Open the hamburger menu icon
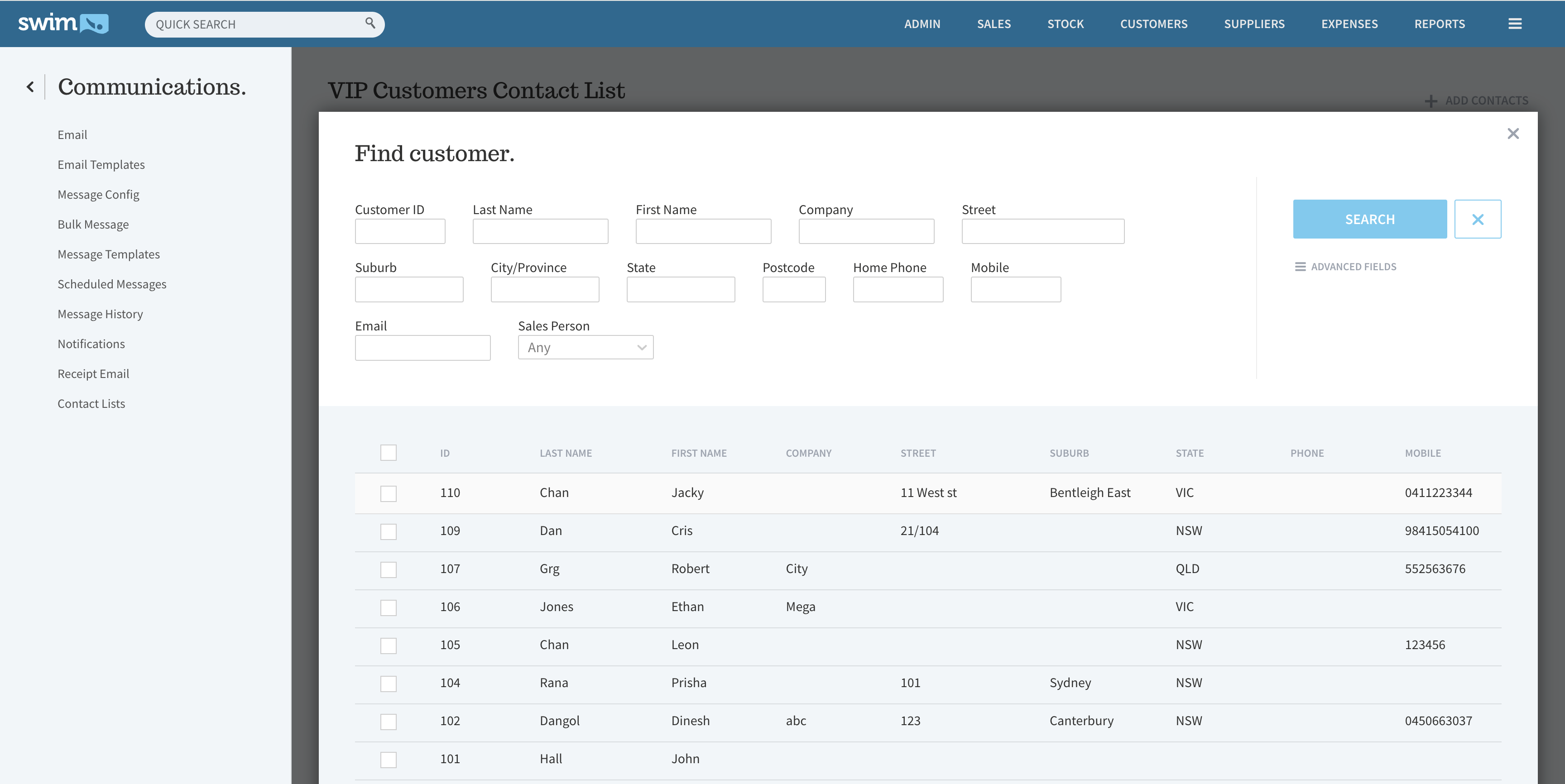The width and height of the screenshot is (1565, 784). click(x=1515, y=24)
